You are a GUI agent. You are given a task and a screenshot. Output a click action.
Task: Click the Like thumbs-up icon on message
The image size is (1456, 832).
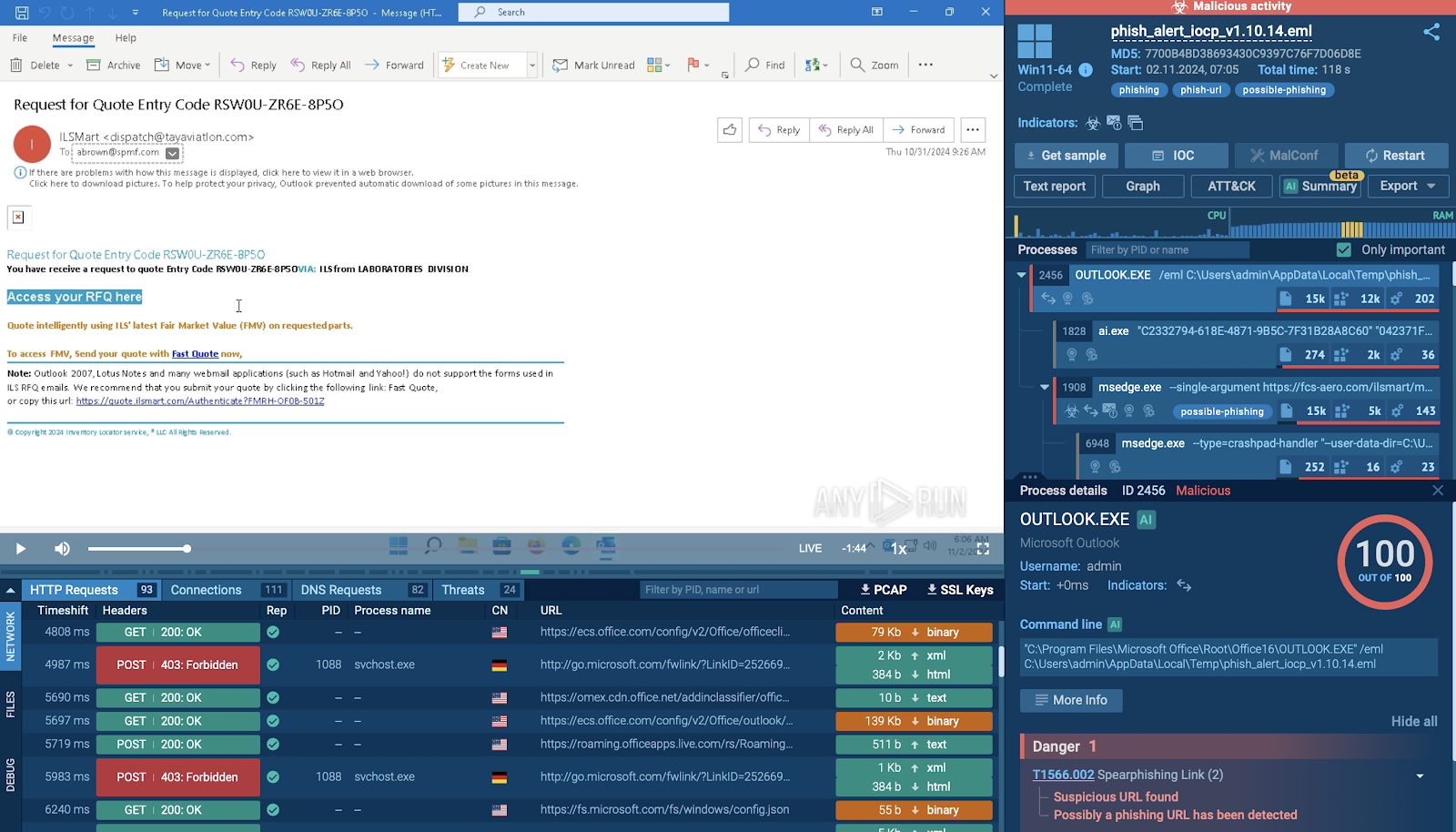[730, 129]
